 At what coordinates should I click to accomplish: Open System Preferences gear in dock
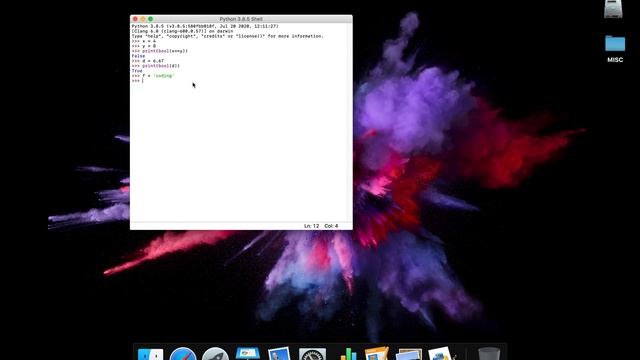tap(312, 354)
